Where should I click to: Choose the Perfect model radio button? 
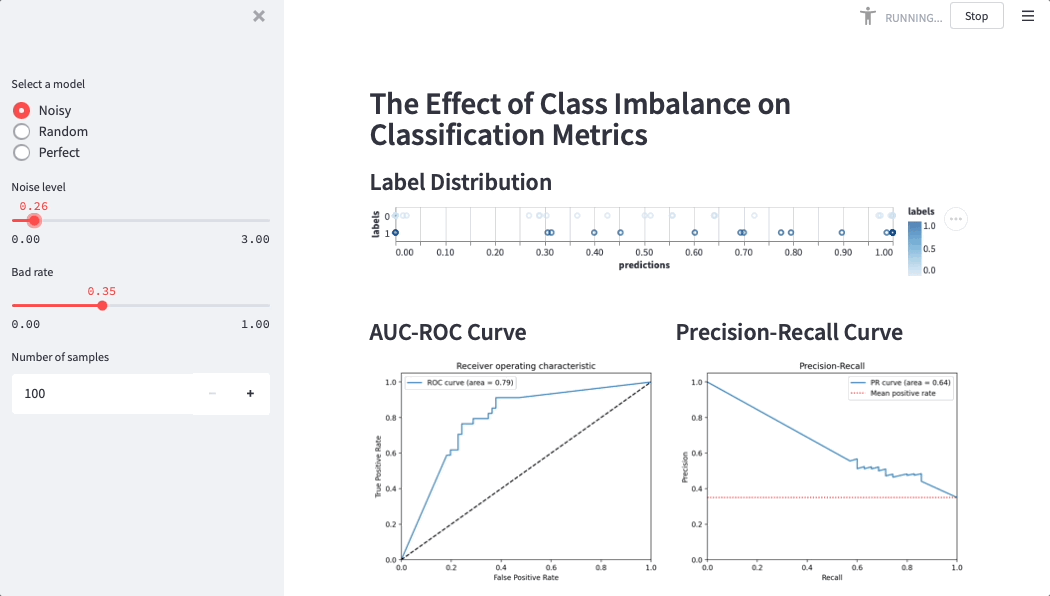[x=21, y=152]
